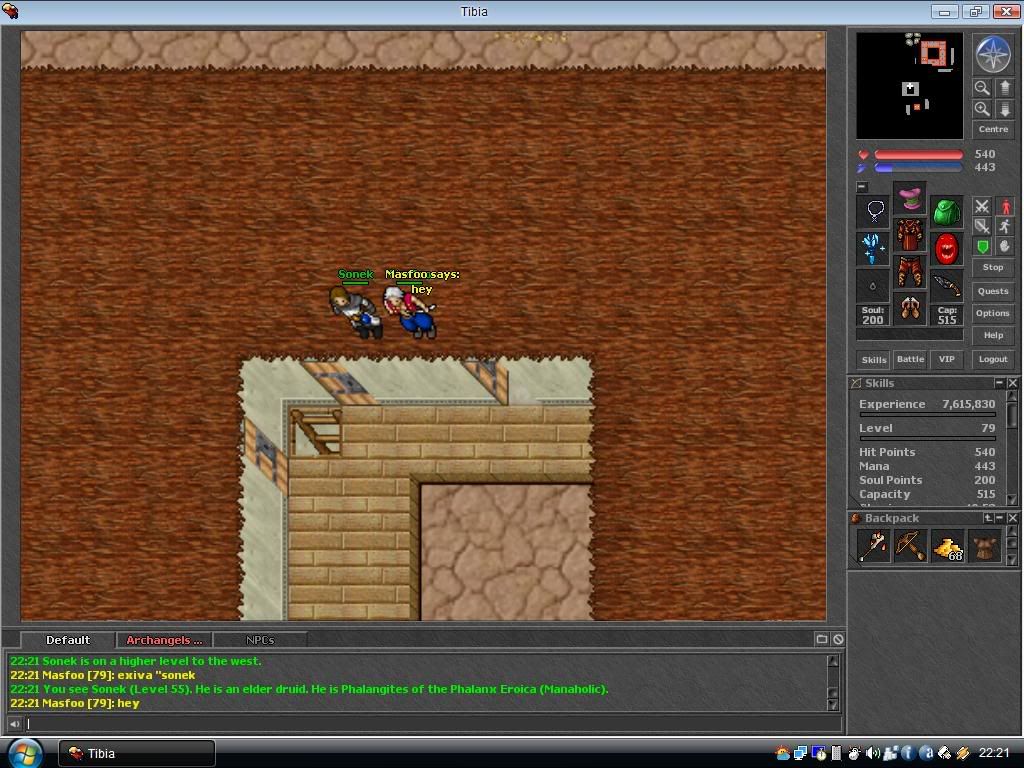Click the blue mana bar

[x=918, y=168]
